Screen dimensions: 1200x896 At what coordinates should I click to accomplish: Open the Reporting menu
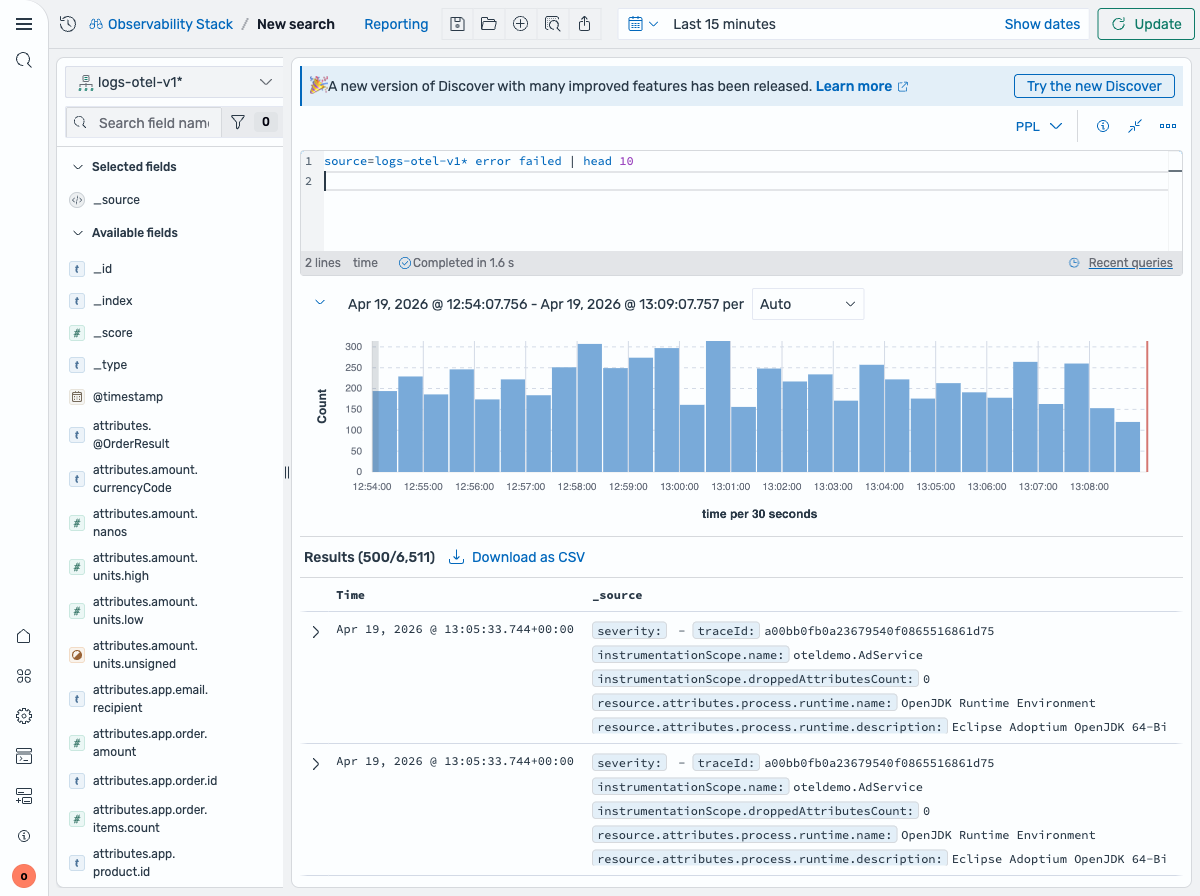pyautogui.click(x=396, y=23)
